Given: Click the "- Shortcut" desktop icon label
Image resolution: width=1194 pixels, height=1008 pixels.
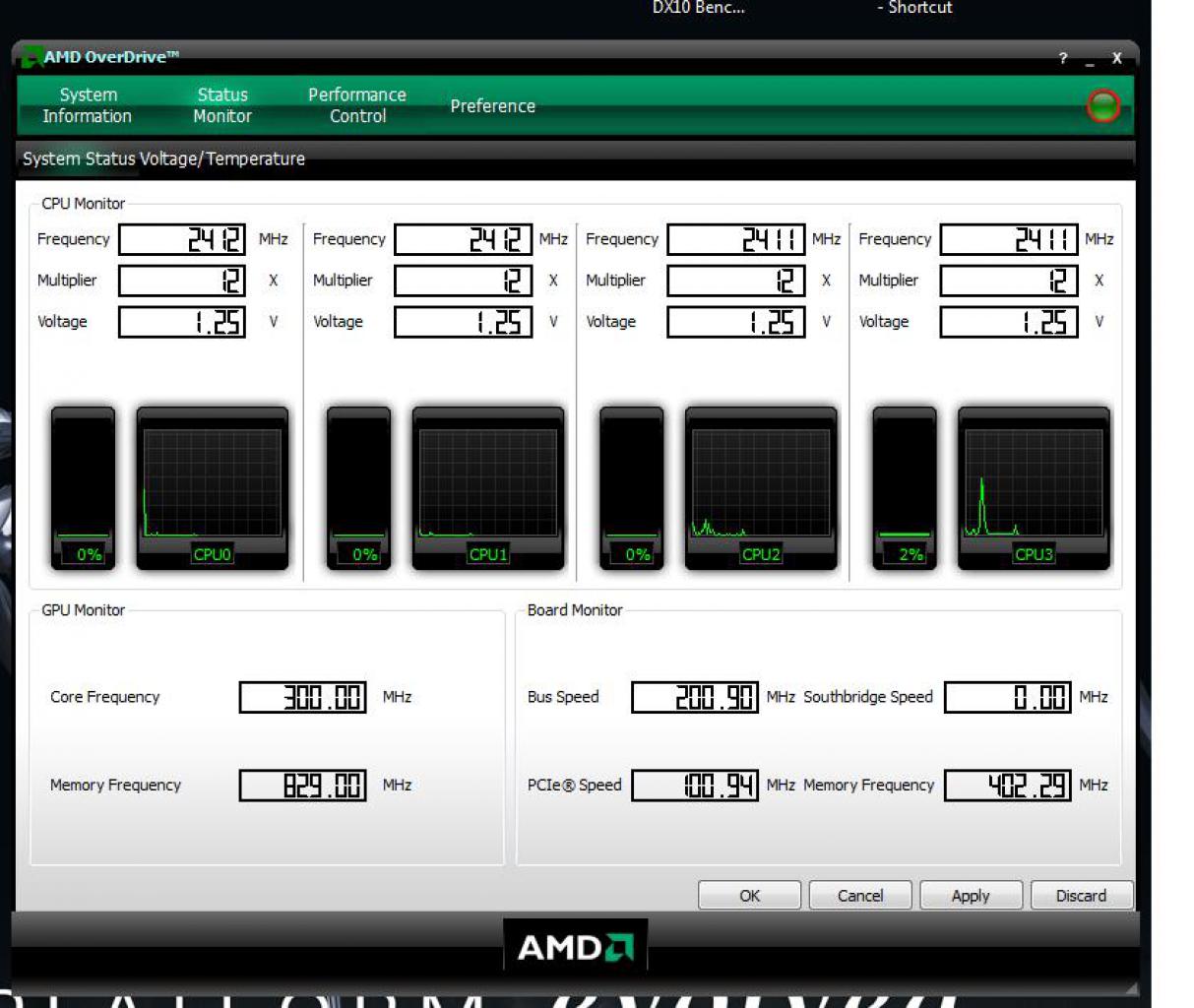Looking at the screenshot, I should [915, 8].
